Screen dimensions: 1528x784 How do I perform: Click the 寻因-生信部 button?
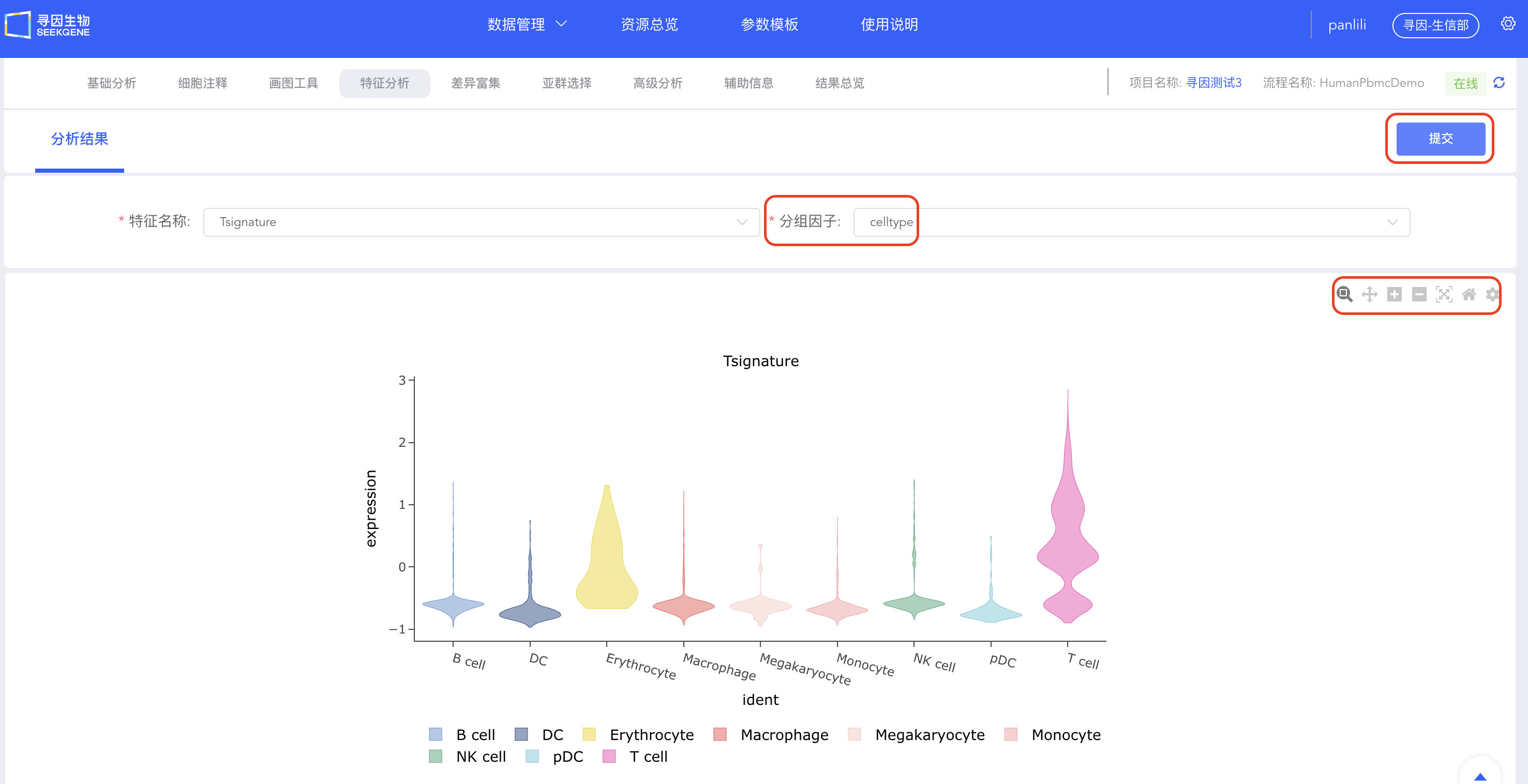click(1435, 25)
